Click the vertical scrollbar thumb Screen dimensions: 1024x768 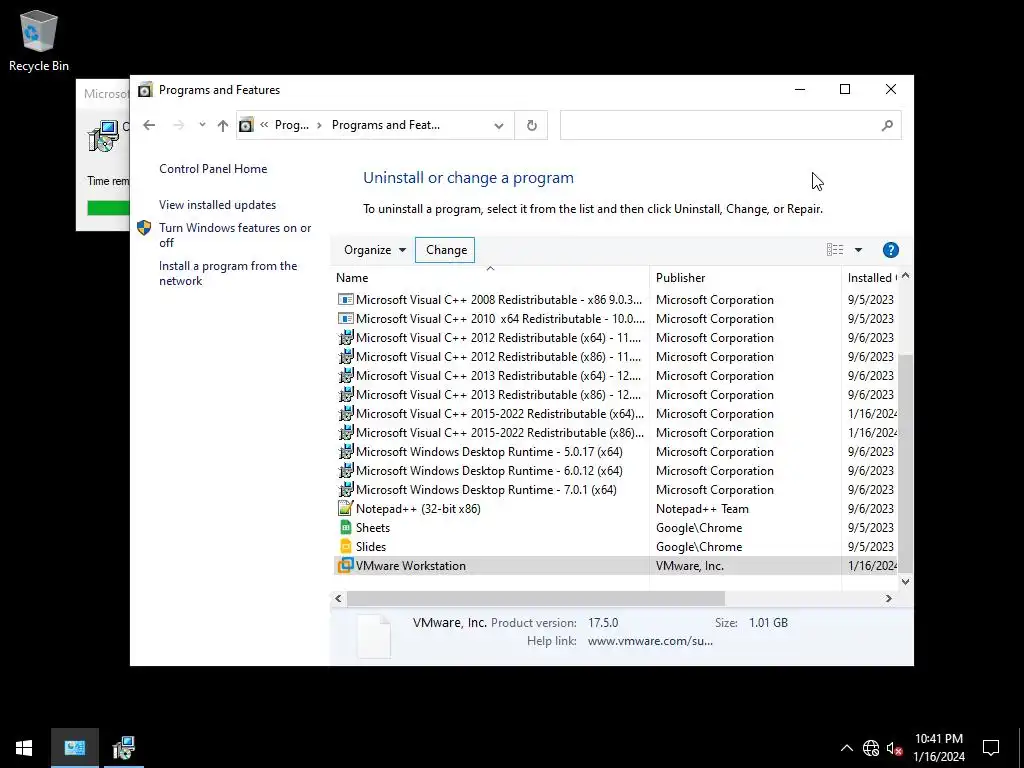coord(905,462)
